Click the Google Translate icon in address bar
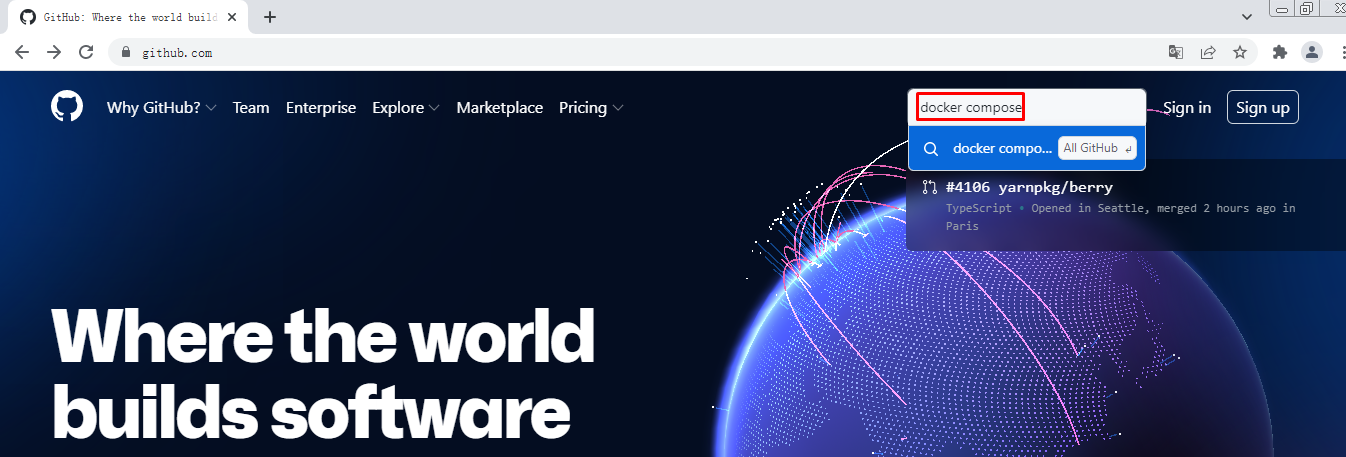The height and width of the screenshot is (457, 1346). [x=1176, y=53]
